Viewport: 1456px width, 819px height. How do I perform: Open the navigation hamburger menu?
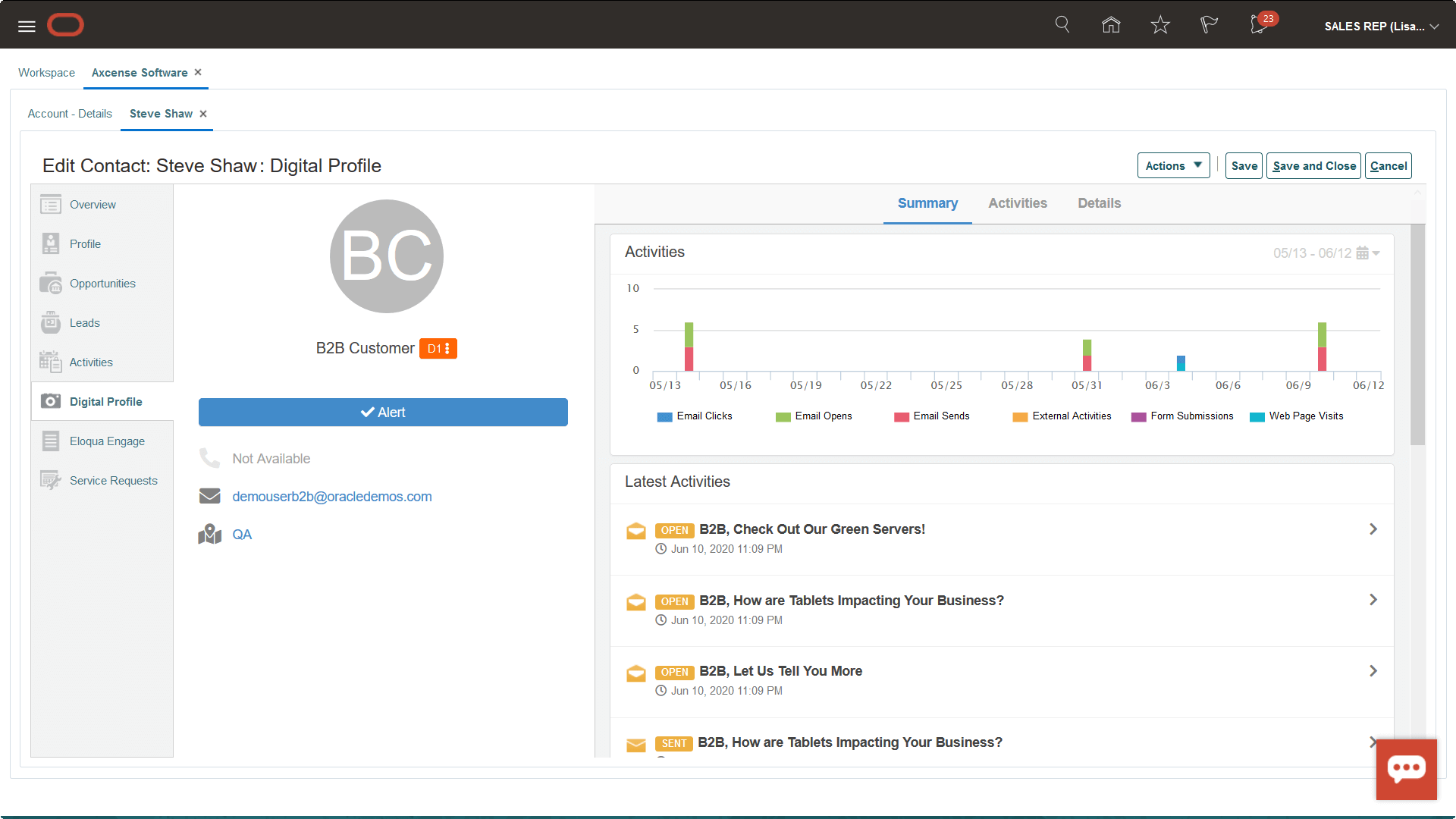pos(26,25)
